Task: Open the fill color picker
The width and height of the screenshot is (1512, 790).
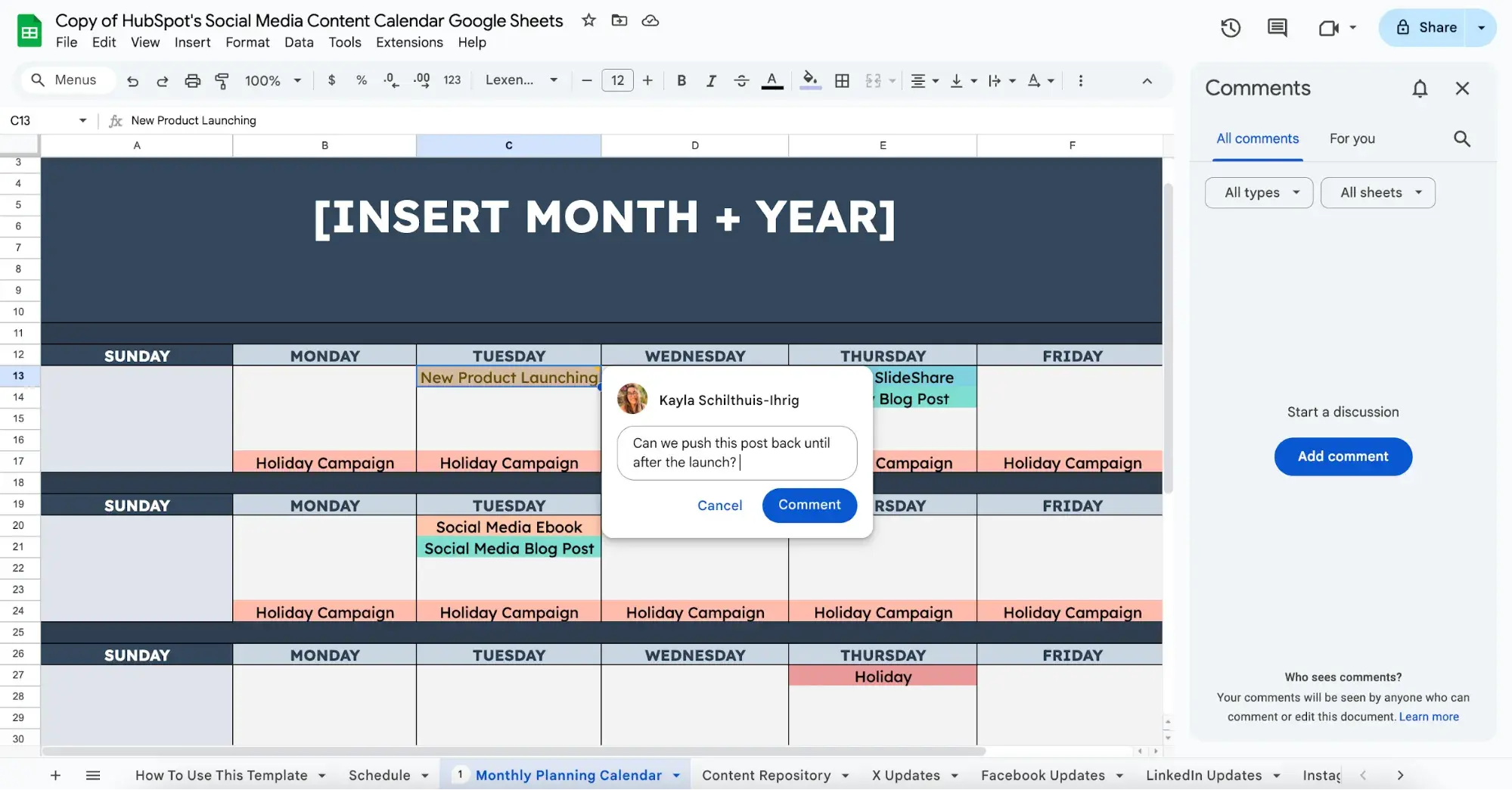Action: (x=809, y=80)
